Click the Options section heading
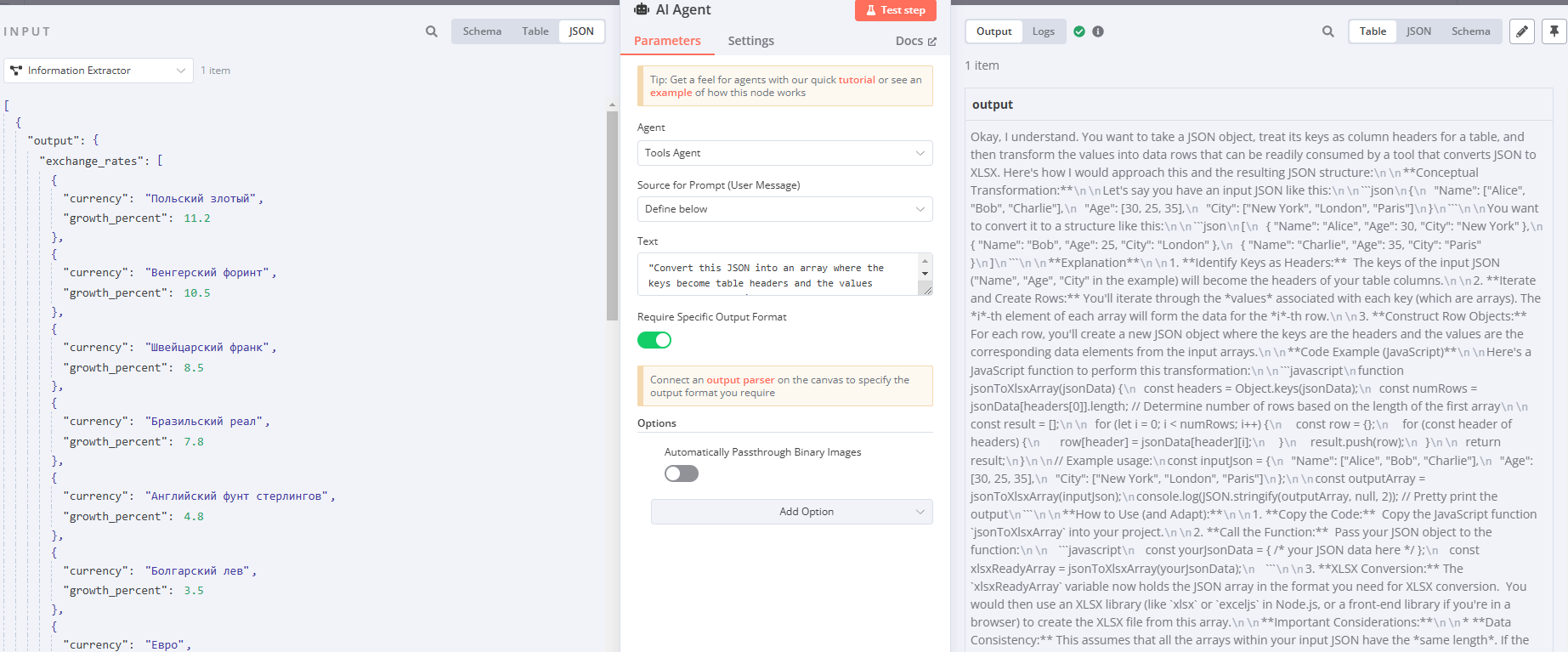1568x652 pixels. coord(657,423)
